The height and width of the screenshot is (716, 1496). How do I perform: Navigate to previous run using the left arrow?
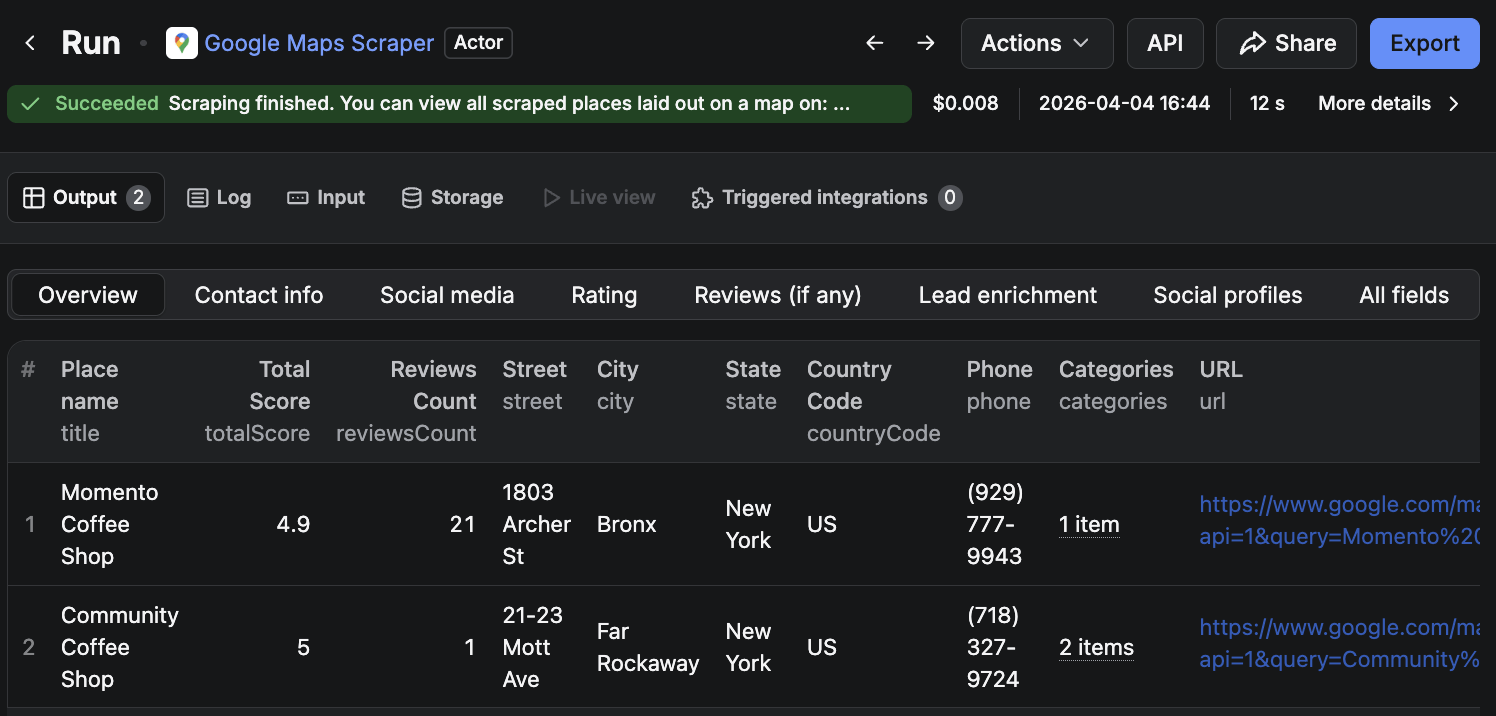coord(874,43)
